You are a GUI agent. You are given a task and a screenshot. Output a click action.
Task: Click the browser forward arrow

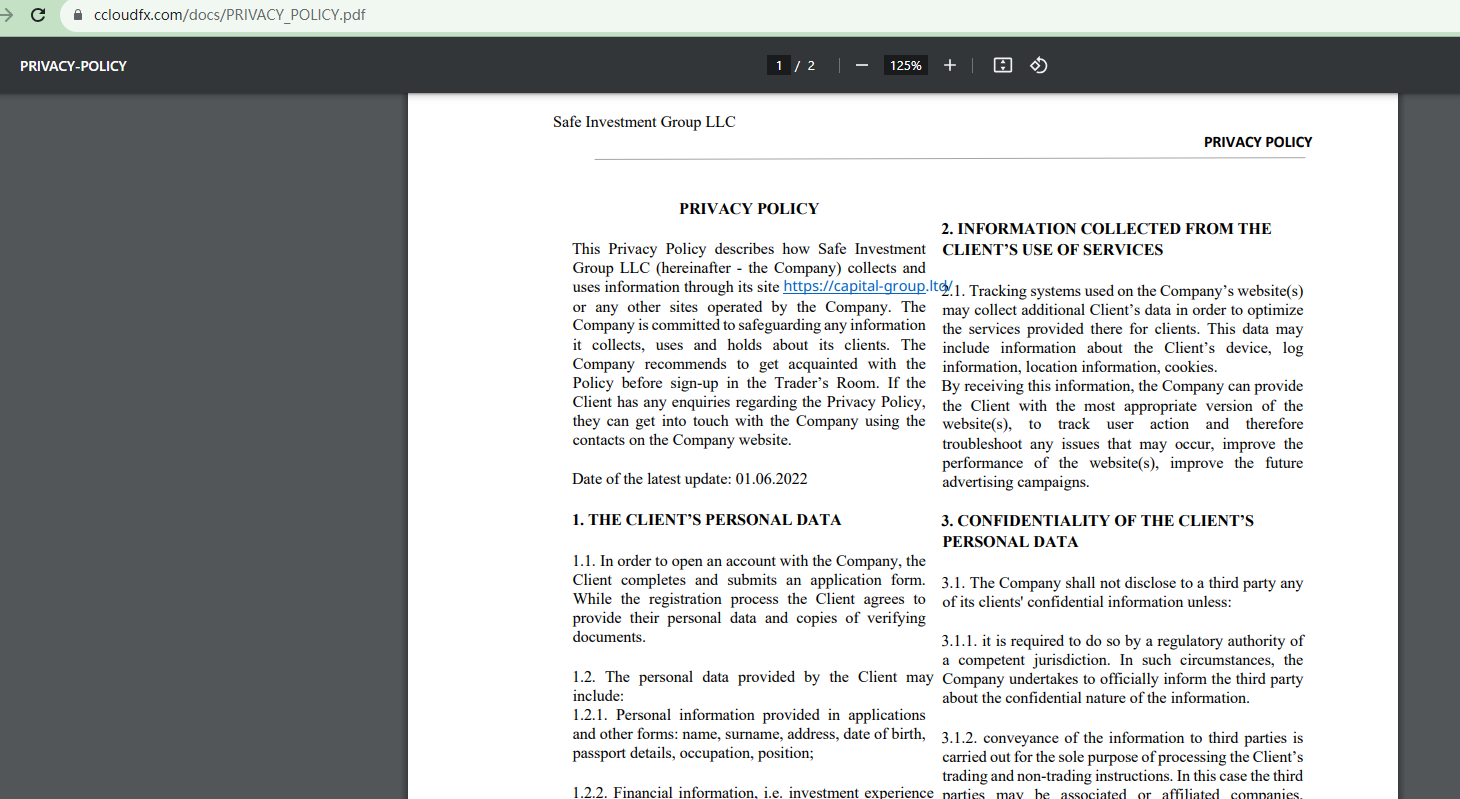click(x=6, y=15)
